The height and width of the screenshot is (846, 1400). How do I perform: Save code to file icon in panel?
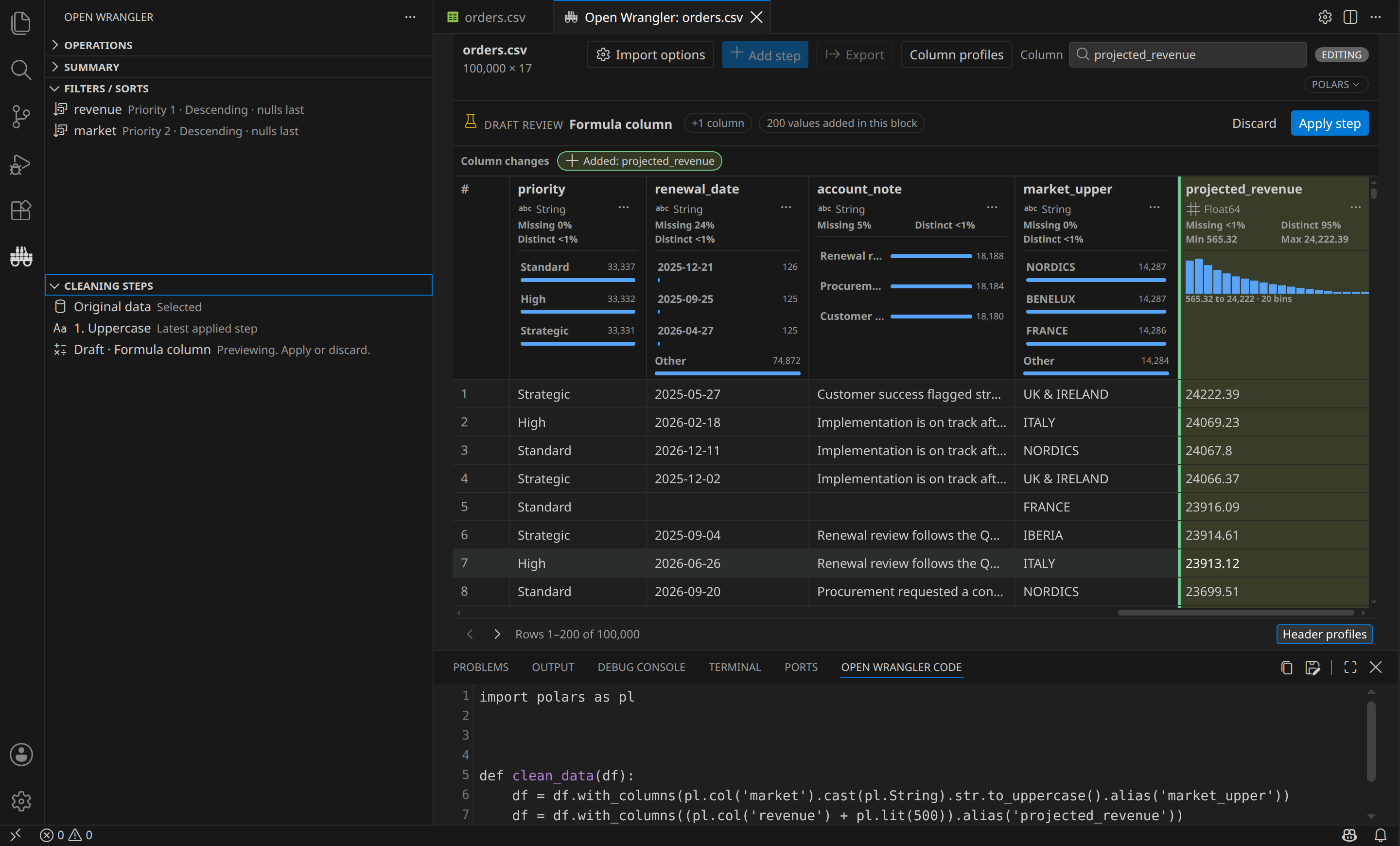coord(1312,667)
